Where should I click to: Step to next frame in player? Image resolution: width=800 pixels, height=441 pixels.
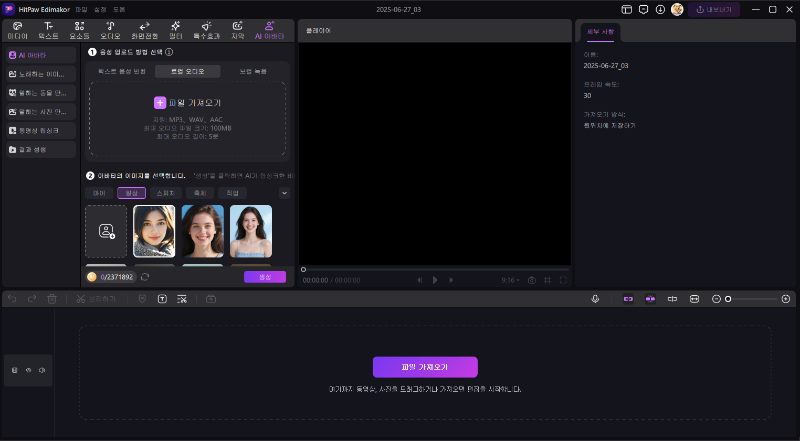451,280
